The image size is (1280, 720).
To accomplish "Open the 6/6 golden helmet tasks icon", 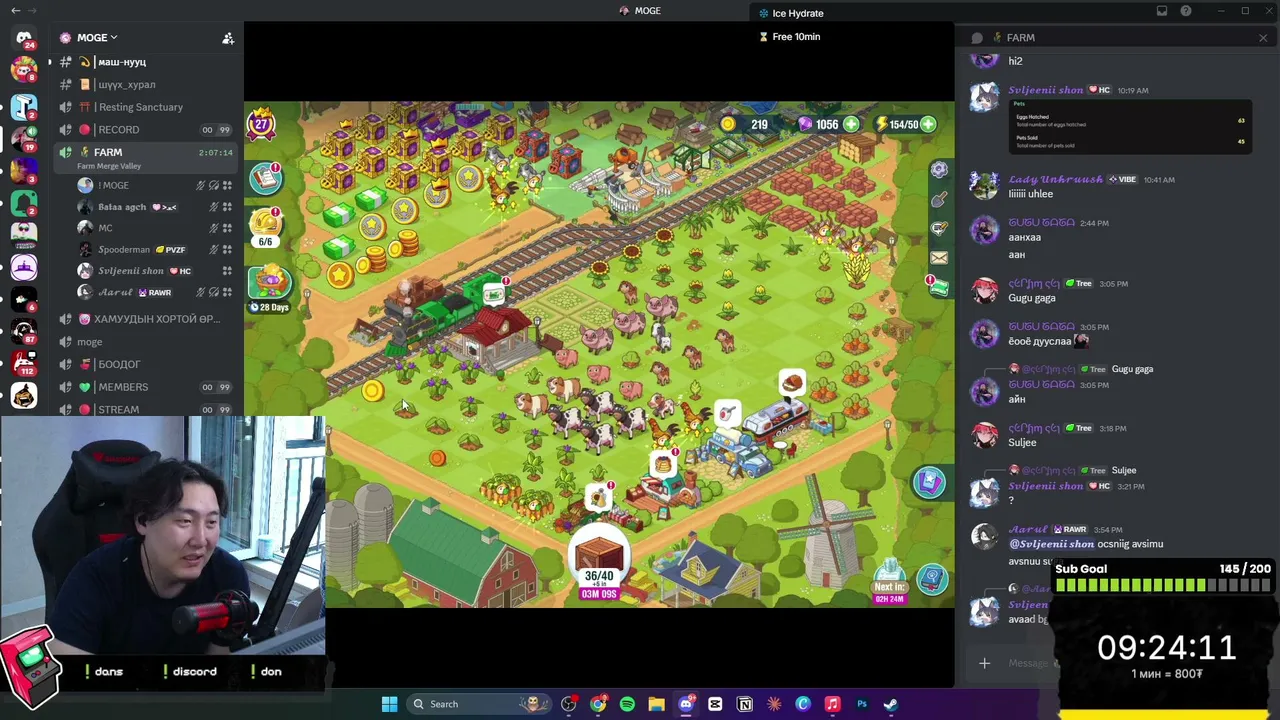I will [x=266, y=226].
